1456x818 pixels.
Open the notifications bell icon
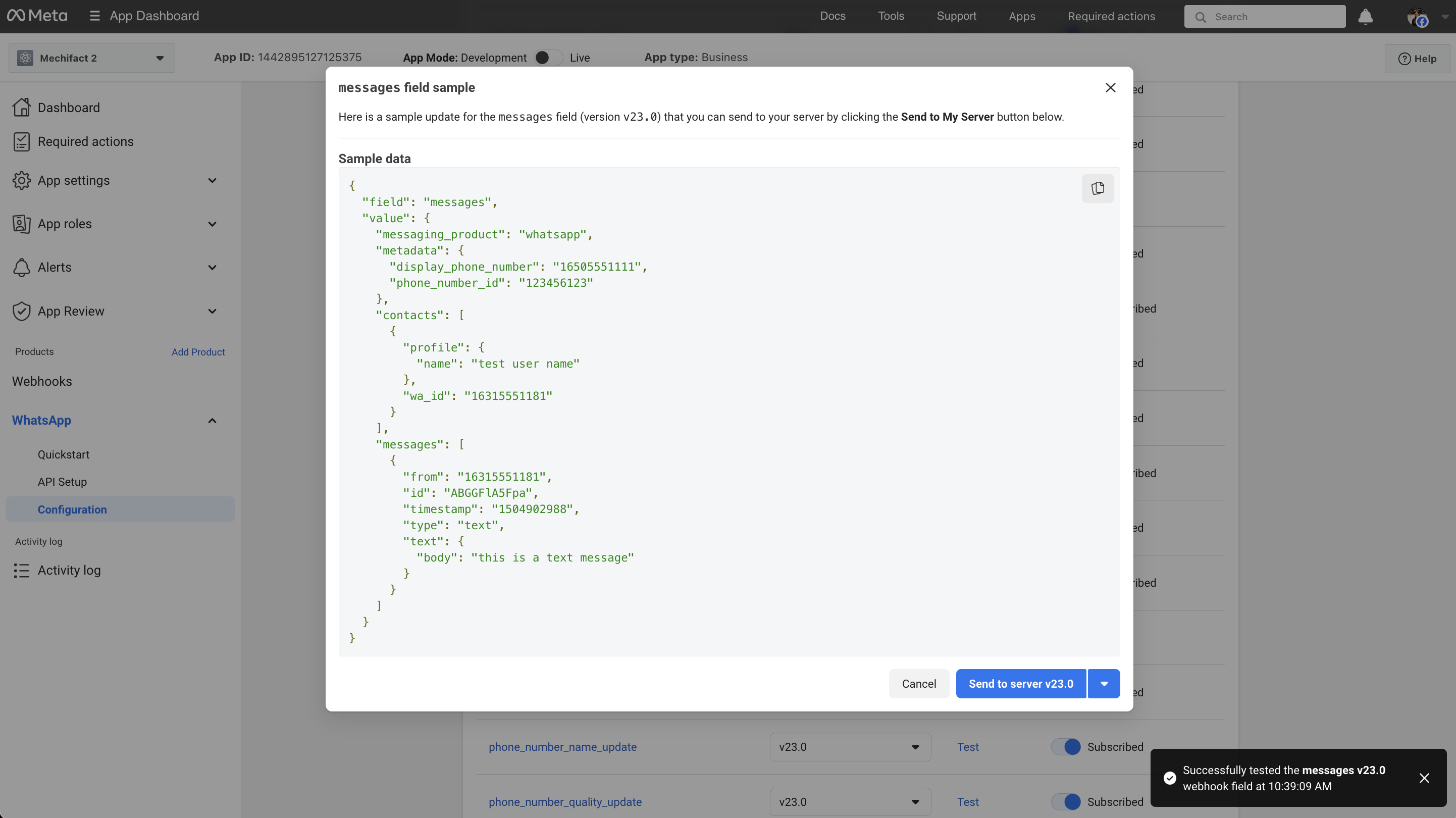click(1365, 16)
